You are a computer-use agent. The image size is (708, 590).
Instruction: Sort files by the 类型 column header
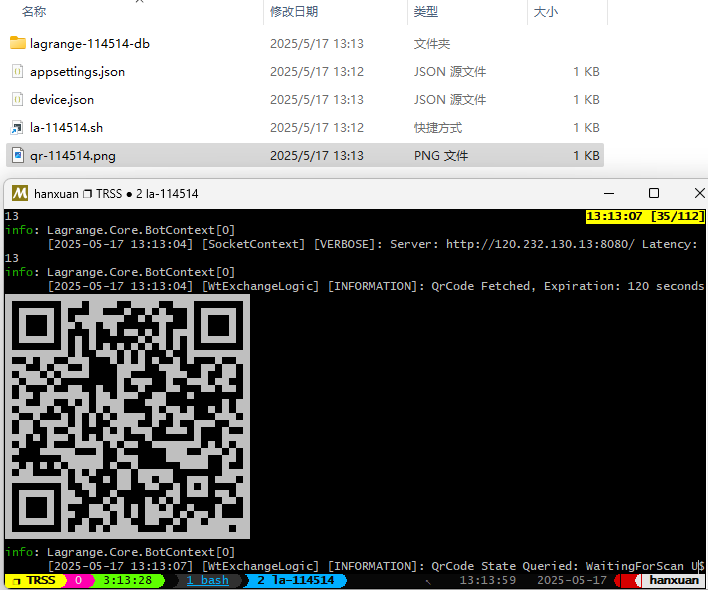click(x=426, y=12)
